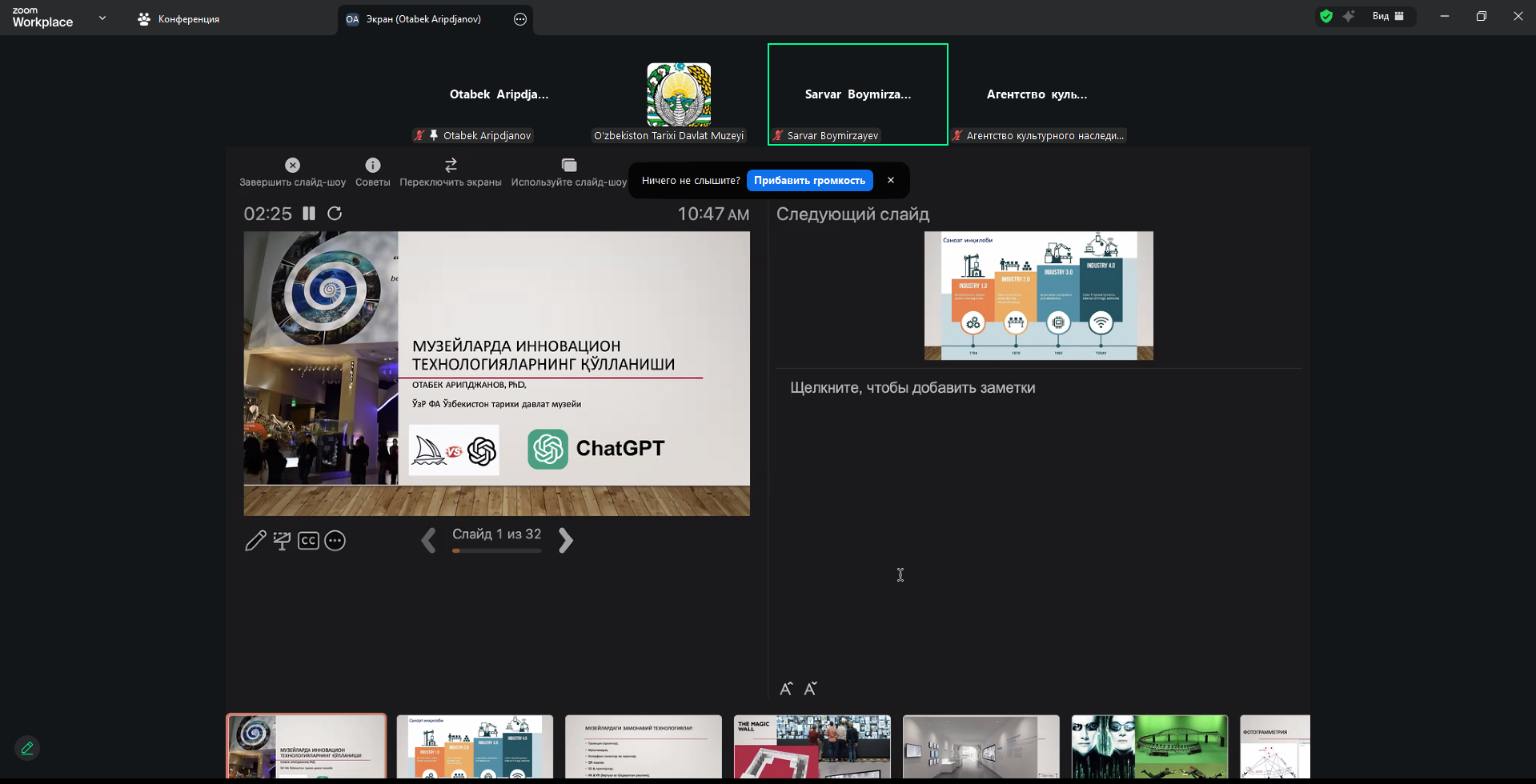Open the Советы info icon

(372, 166)
